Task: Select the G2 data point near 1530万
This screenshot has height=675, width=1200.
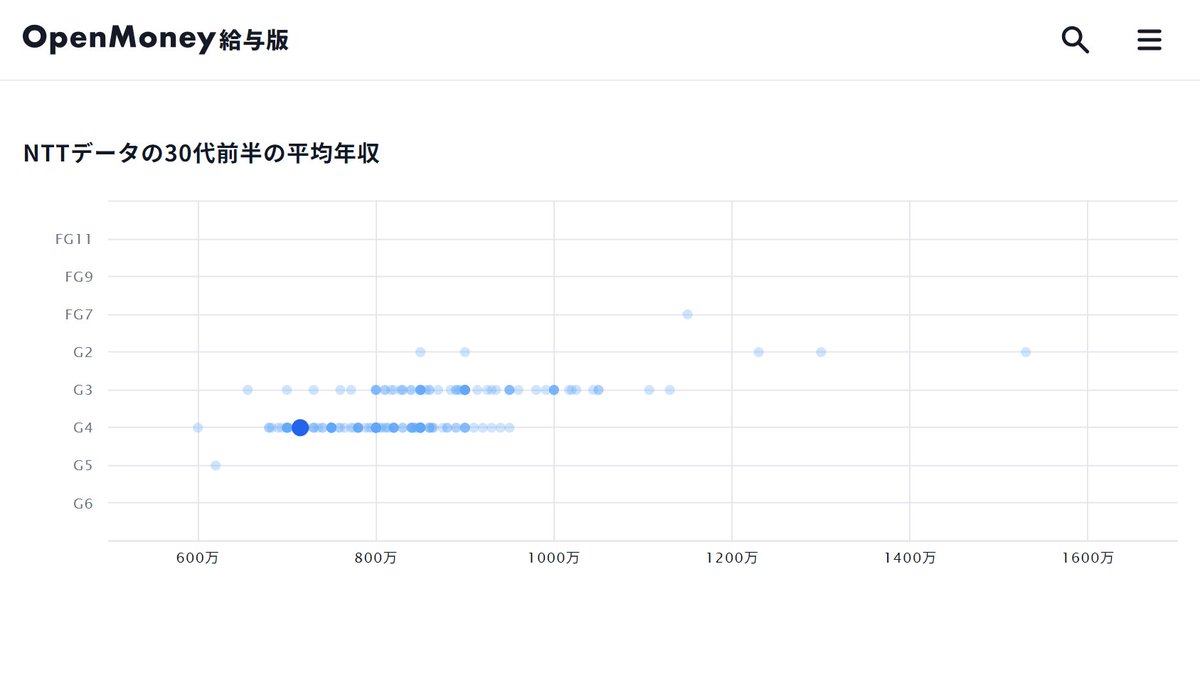Action: click(x=1025, y=352)
